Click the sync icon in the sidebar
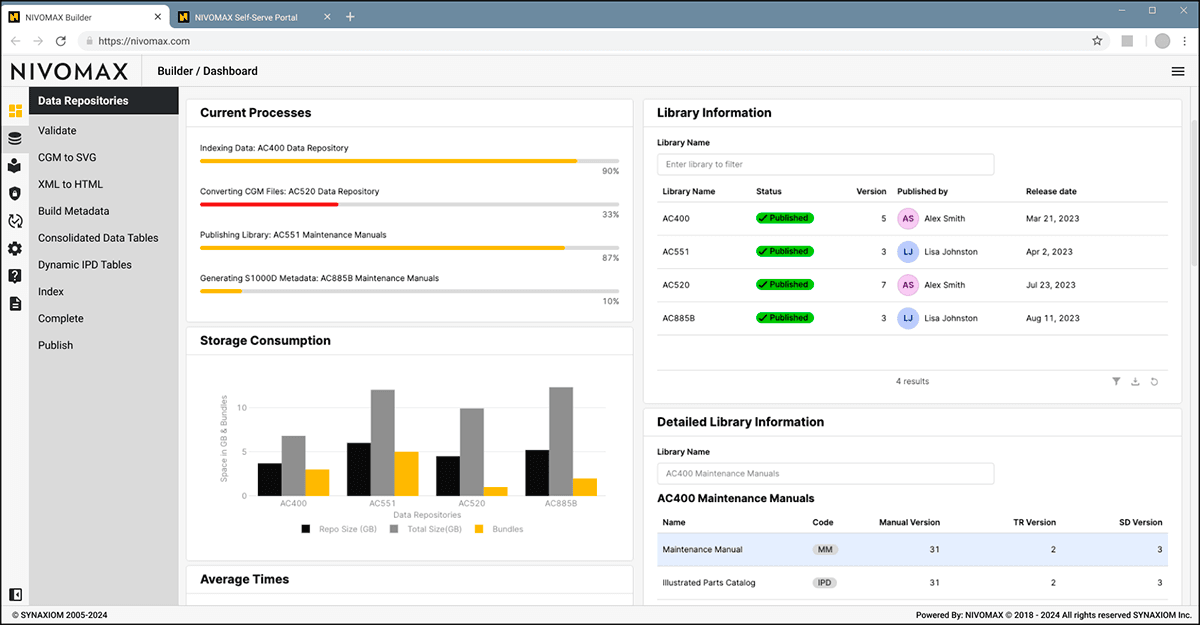The height and width of the screenshot is (625, 1200). click(x=14, y=220)
